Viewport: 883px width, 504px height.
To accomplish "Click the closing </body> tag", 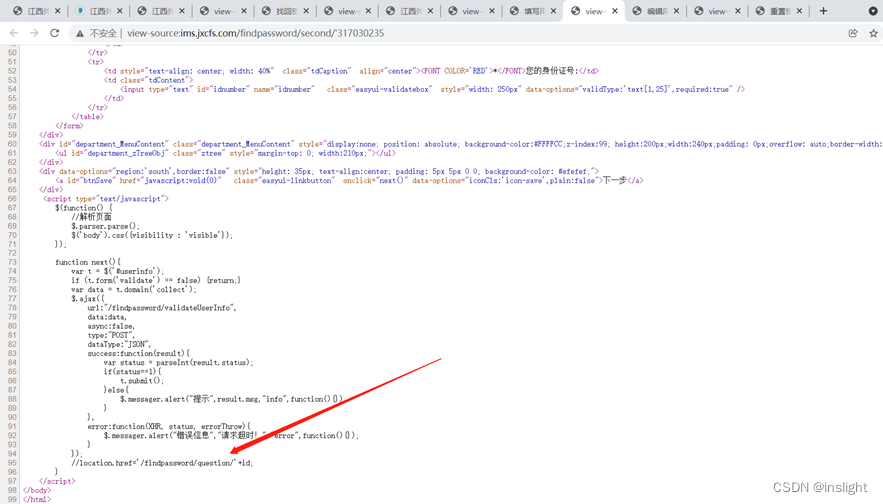I will tap(37, 490).
